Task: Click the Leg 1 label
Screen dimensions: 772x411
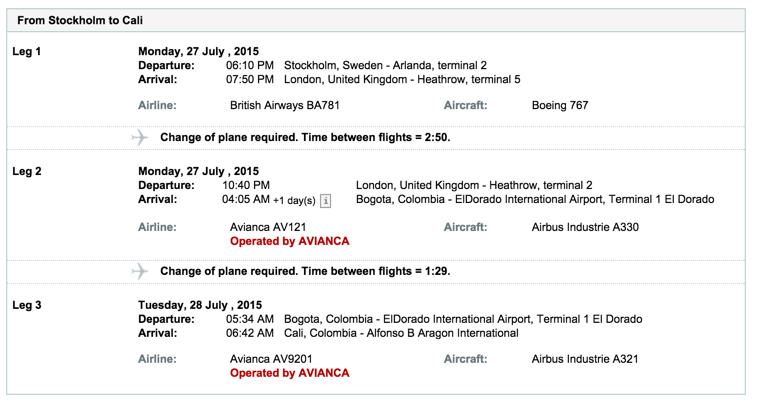Action: point(27,50)
